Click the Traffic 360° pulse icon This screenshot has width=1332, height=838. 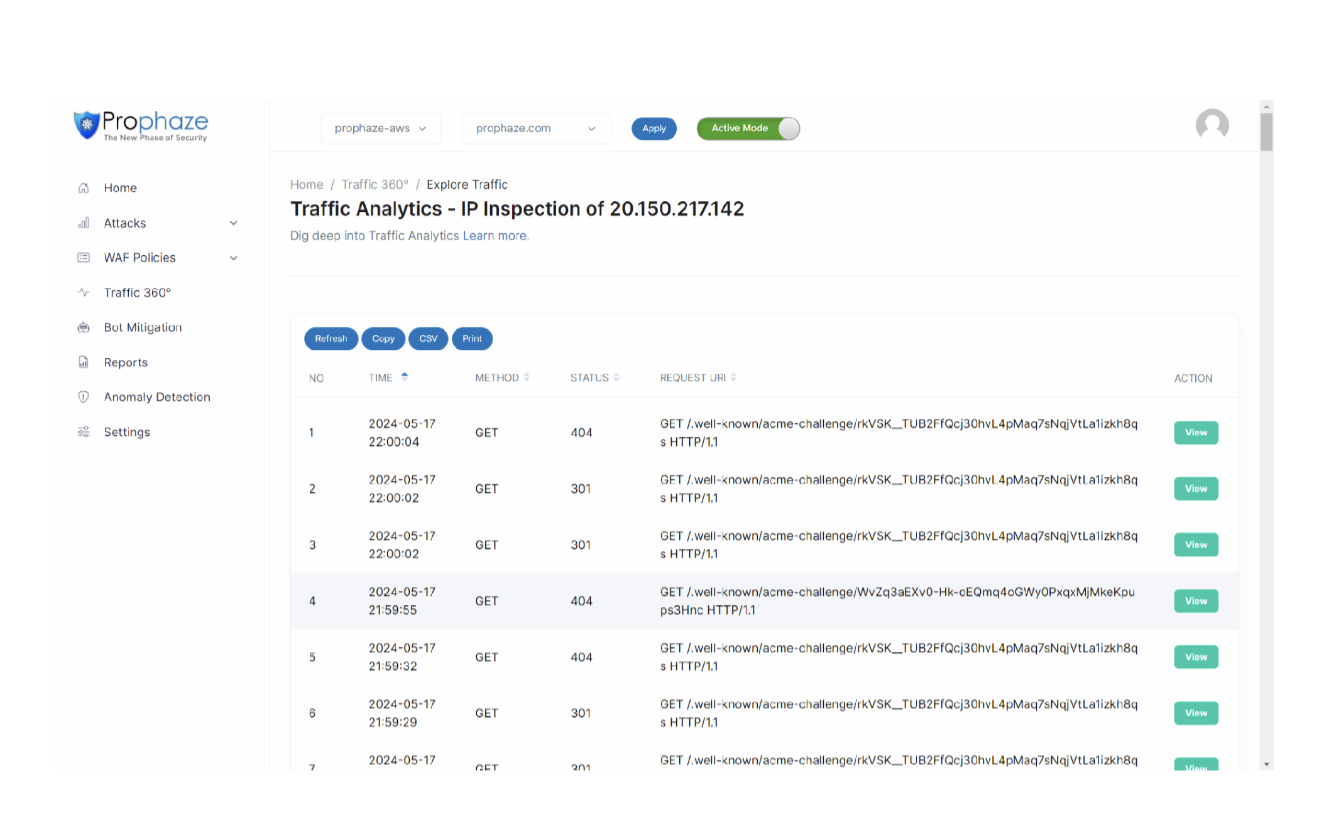pos(84,293)
